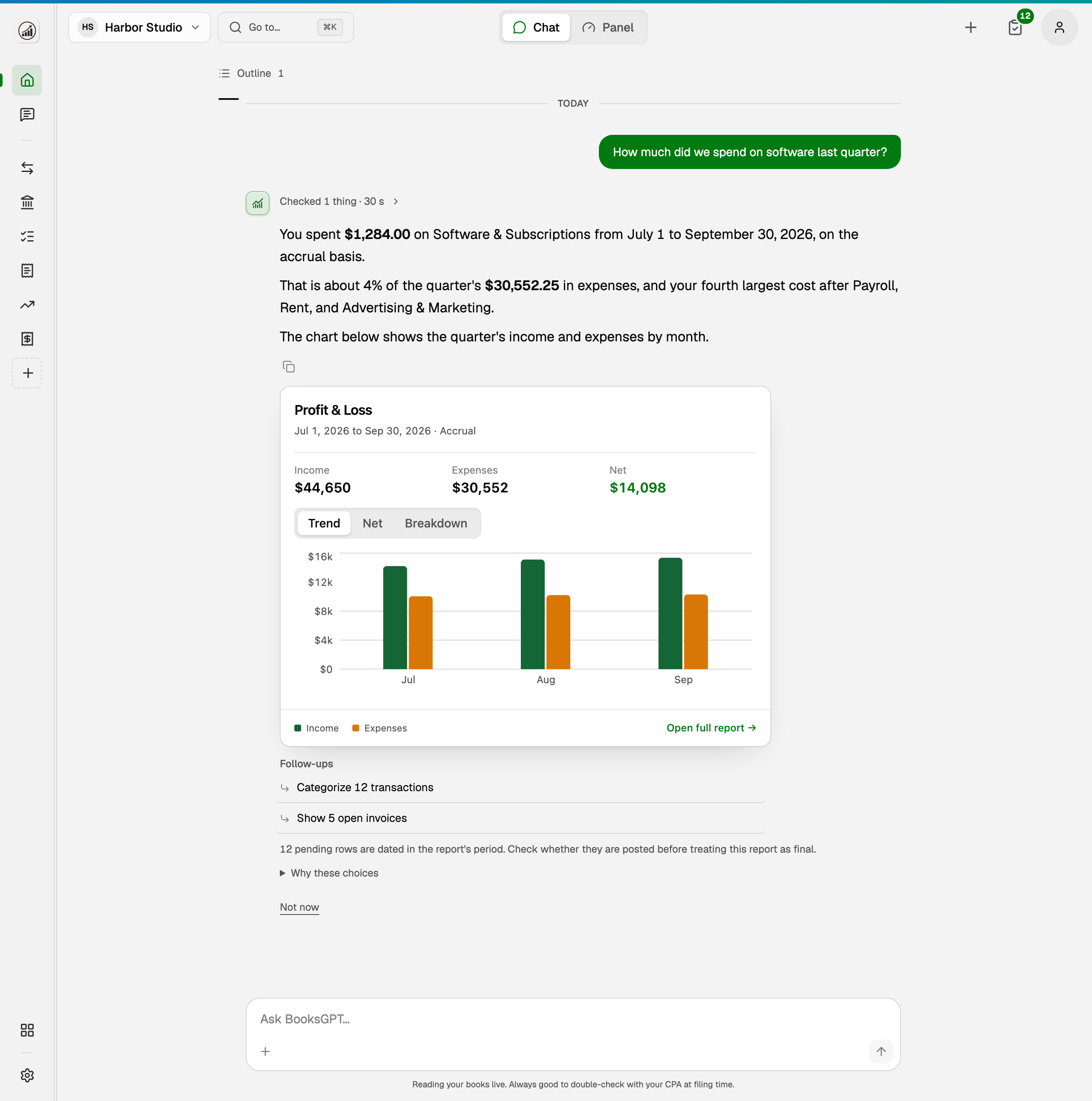1092x1101 pixels.
Task: Open the checklist tasks sidebar icon
Action: [x=27, y=236]
